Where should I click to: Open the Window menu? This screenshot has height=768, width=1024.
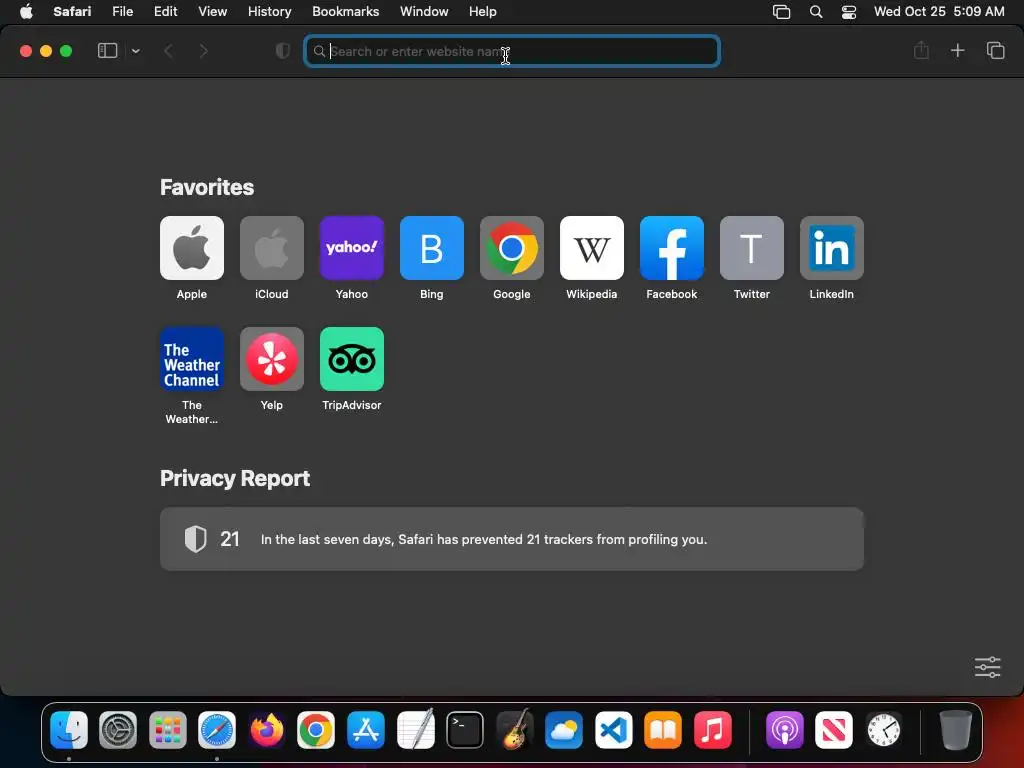click(424, 11)
